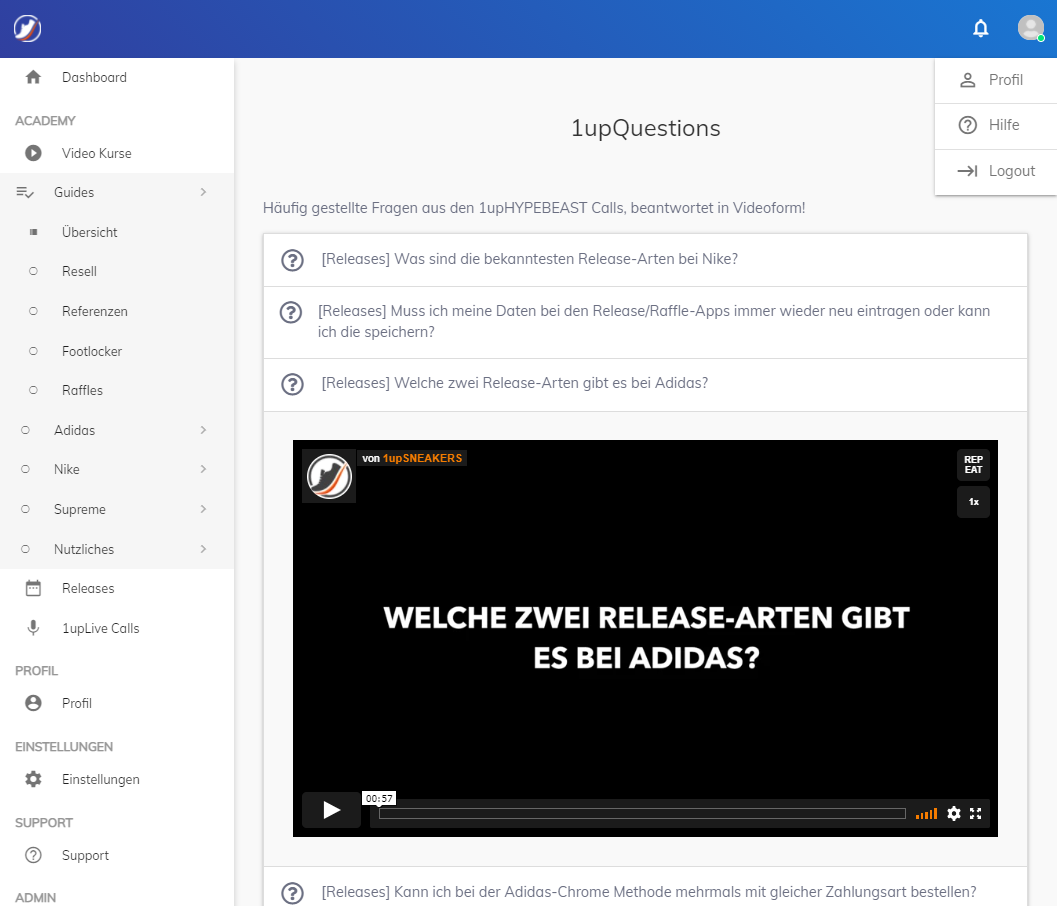Screen dimensions: 1057x906
Task: Open the Nutzliches guides label
Action: click(84, 549)
